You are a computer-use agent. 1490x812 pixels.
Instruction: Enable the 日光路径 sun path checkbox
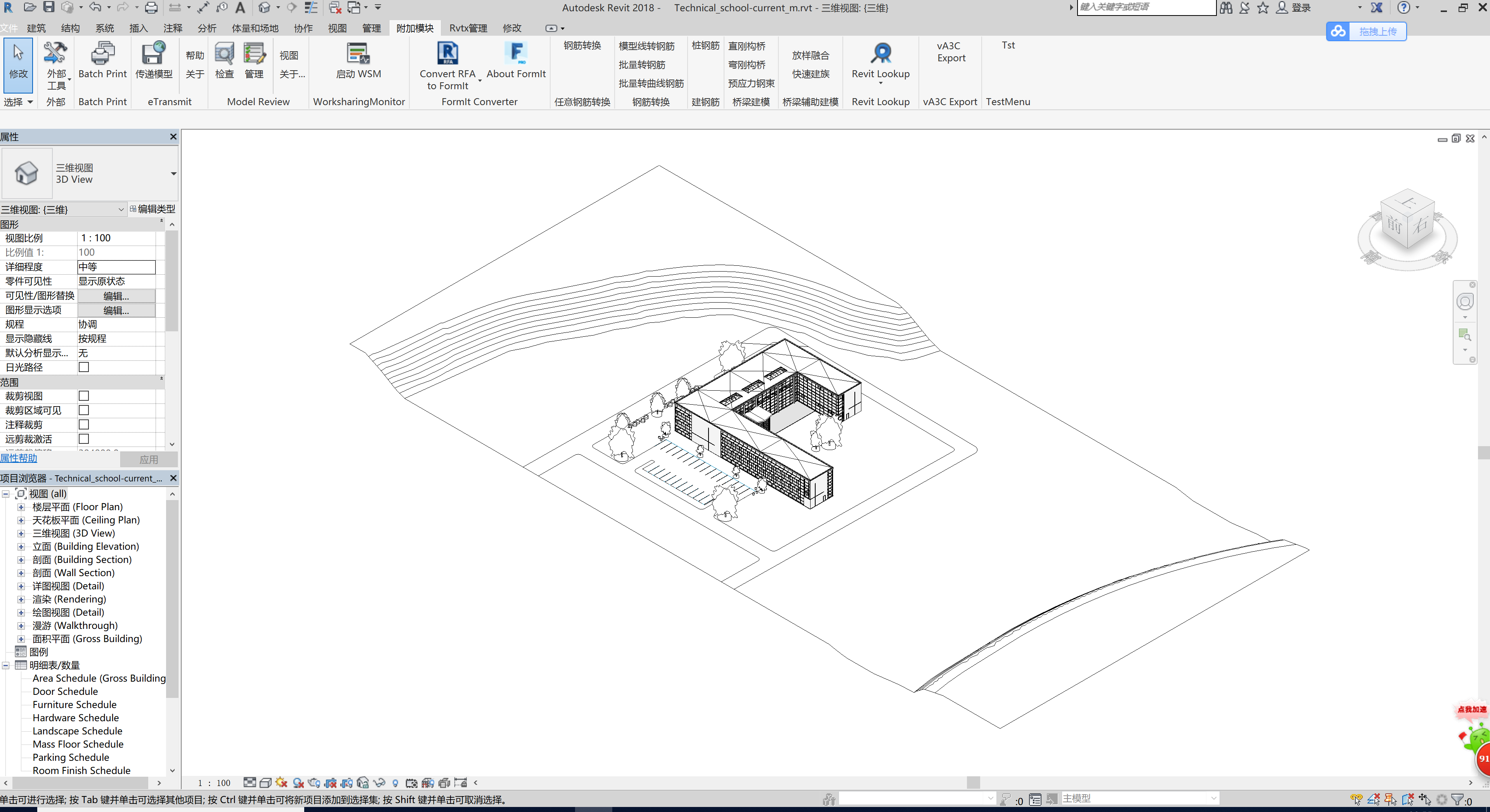tap(84, 367)
